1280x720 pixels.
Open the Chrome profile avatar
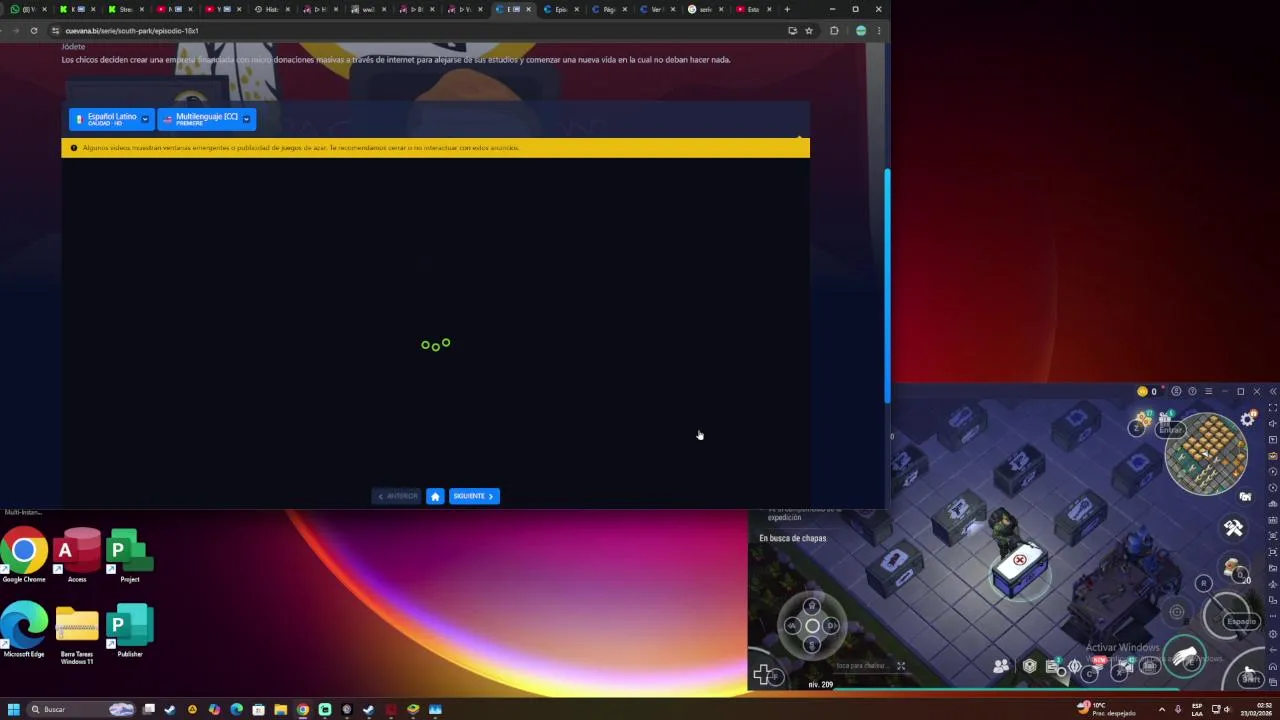point(861,31)
